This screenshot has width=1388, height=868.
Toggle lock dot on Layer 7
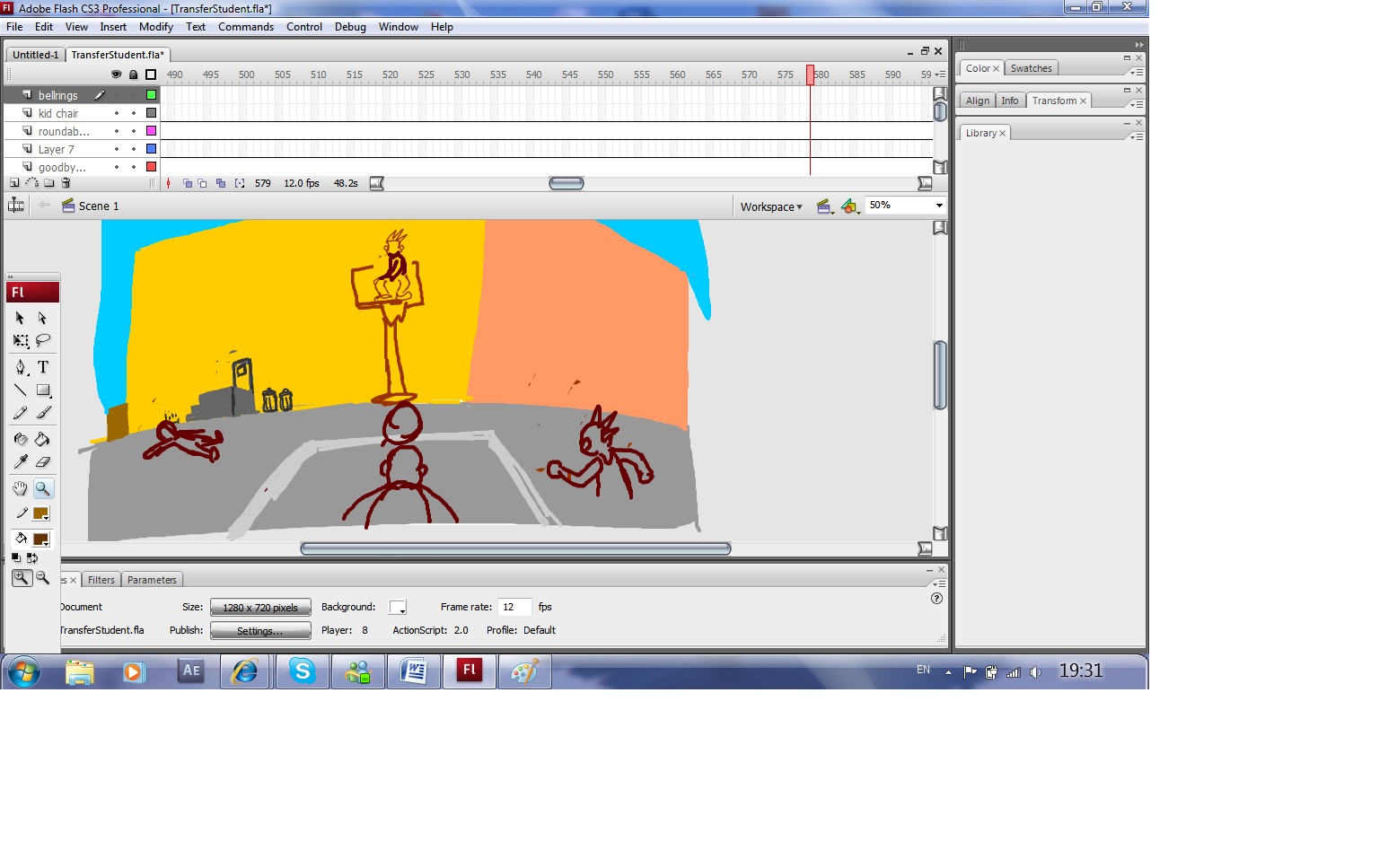pyautogui.click(x=134, y=149)
